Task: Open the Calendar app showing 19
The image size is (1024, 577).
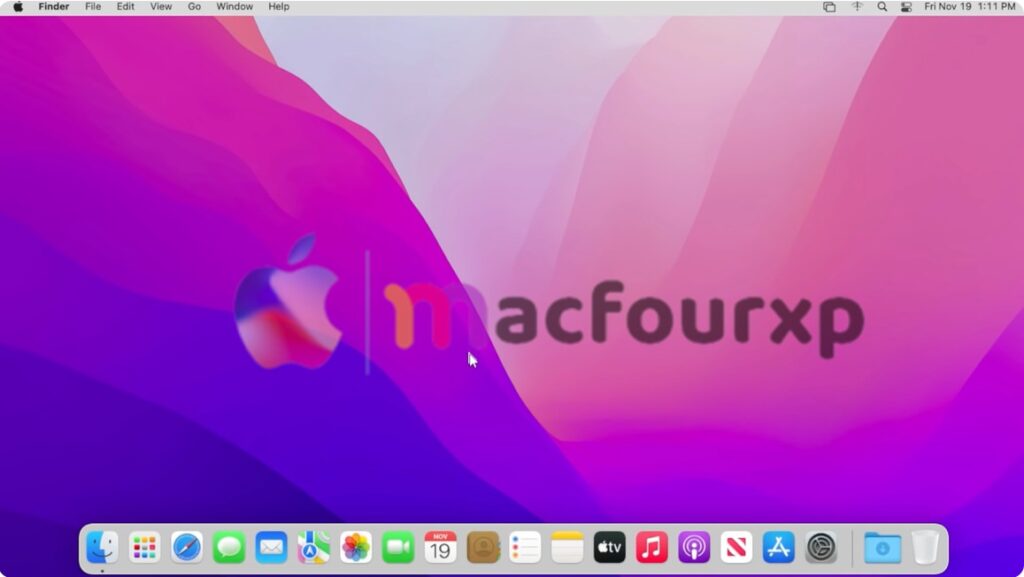Action: (440, 547)
